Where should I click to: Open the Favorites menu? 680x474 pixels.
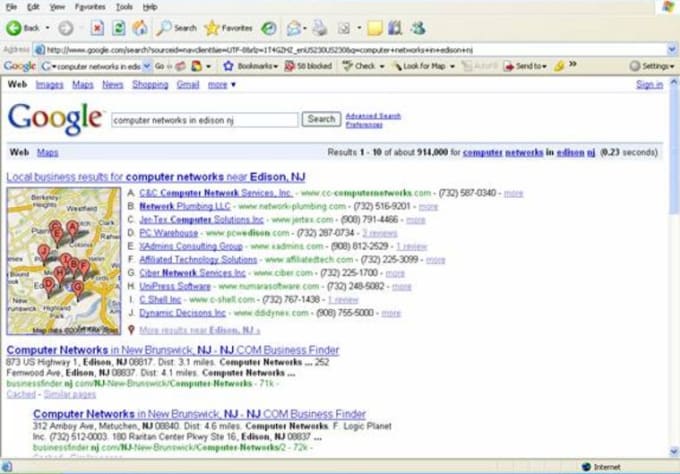click(90, 7)
